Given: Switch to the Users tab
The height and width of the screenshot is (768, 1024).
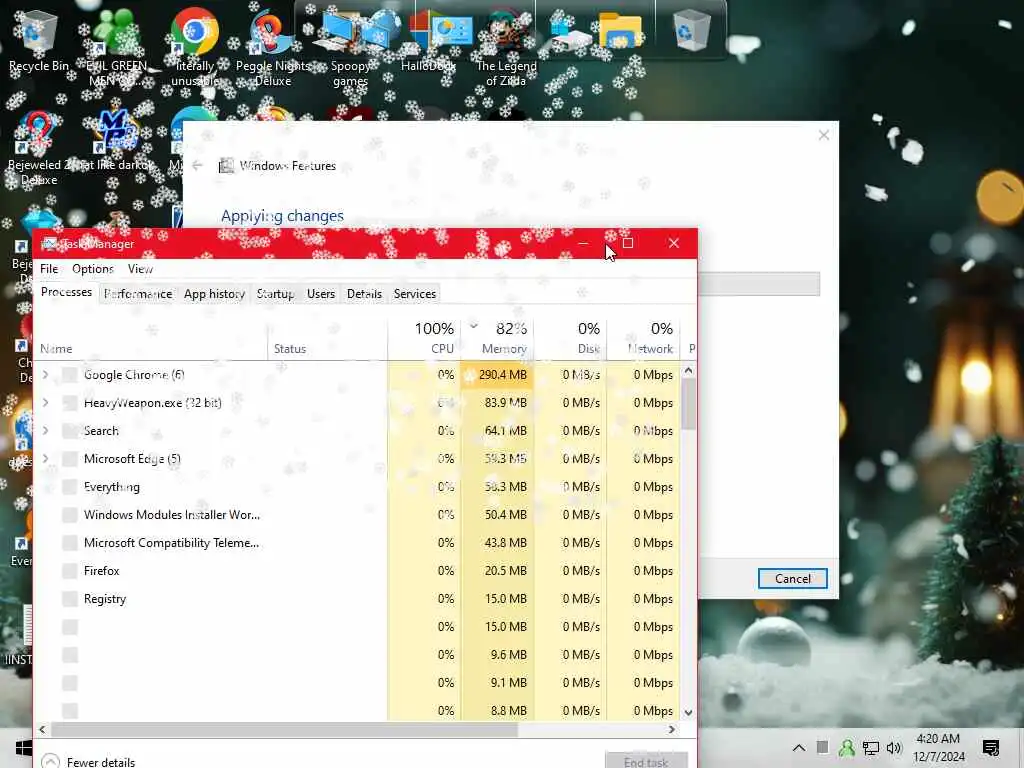Looking at the screenshot, I should point(321,294).
